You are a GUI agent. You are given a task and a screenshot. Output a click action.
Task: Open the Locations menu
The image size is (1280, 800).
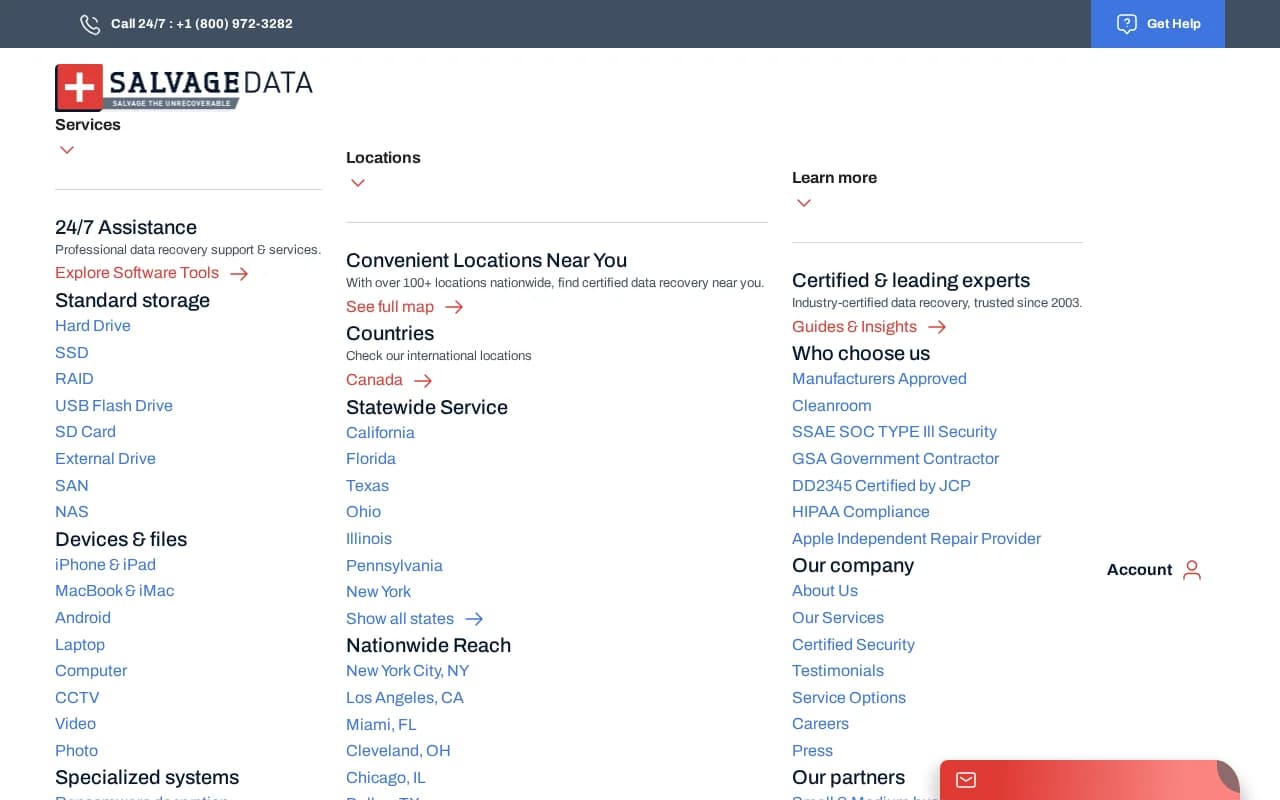(383, 157)
